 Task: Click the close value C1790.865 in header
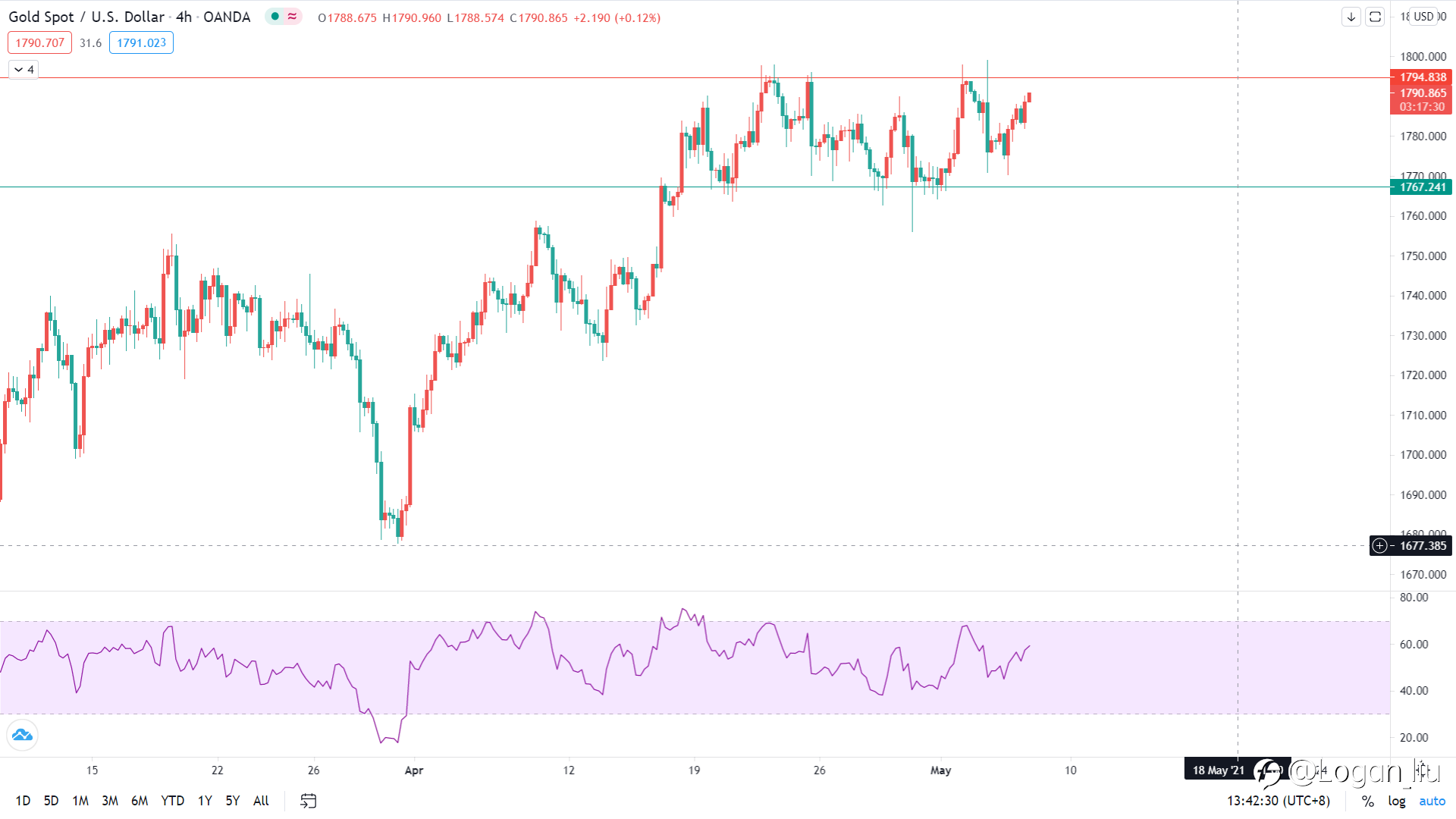pyautogui.click(x=538, y=17)
